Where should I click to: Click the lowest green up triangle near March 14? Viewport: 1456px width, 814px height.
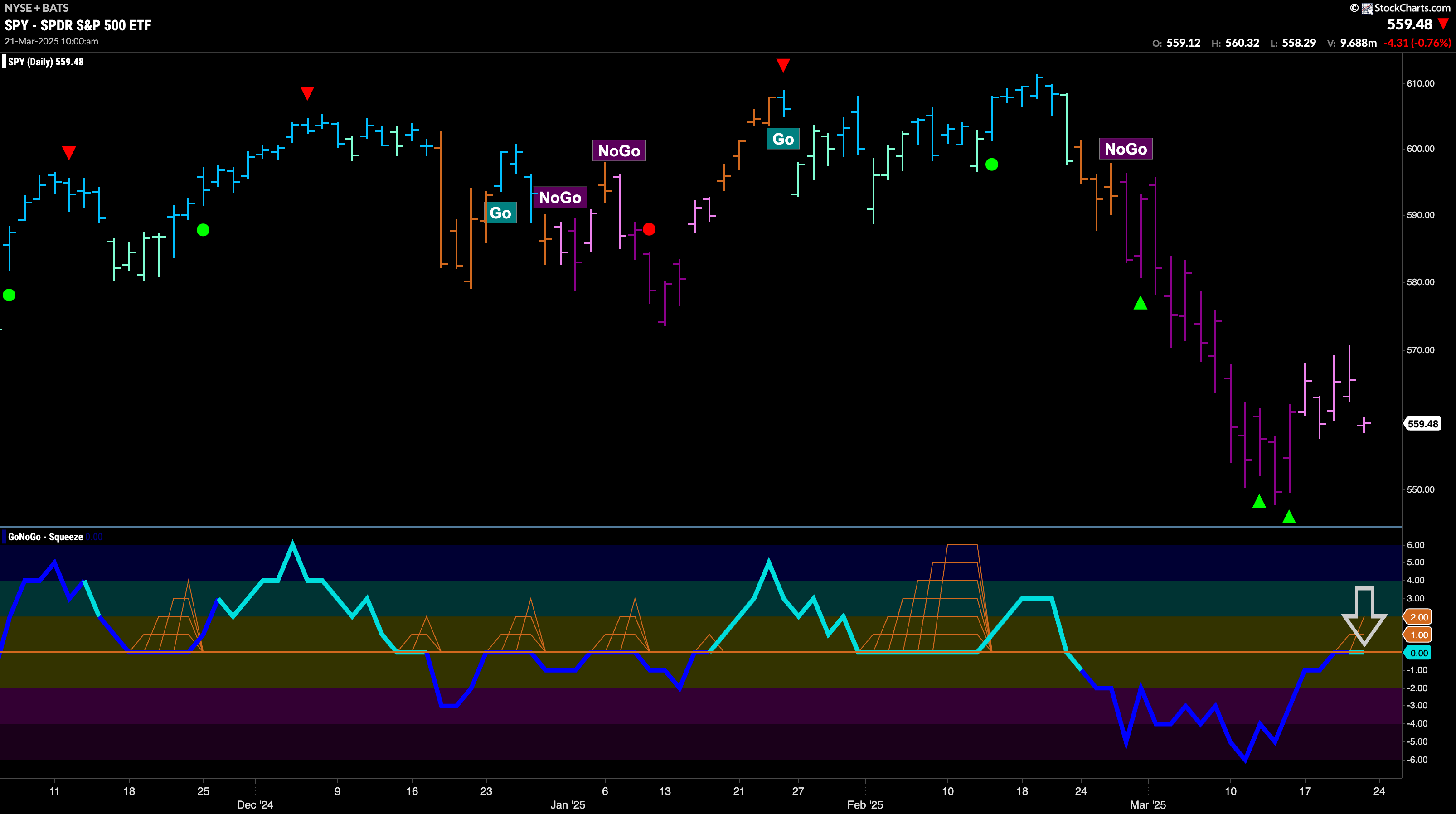1289,516
